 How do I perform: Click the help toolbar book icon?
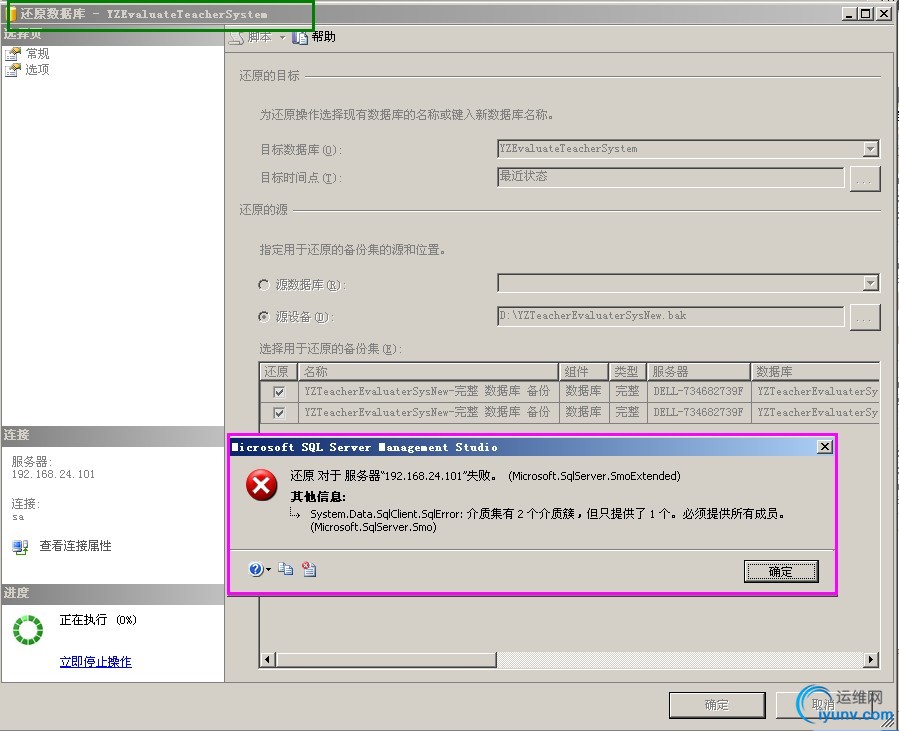coord(299,37)
